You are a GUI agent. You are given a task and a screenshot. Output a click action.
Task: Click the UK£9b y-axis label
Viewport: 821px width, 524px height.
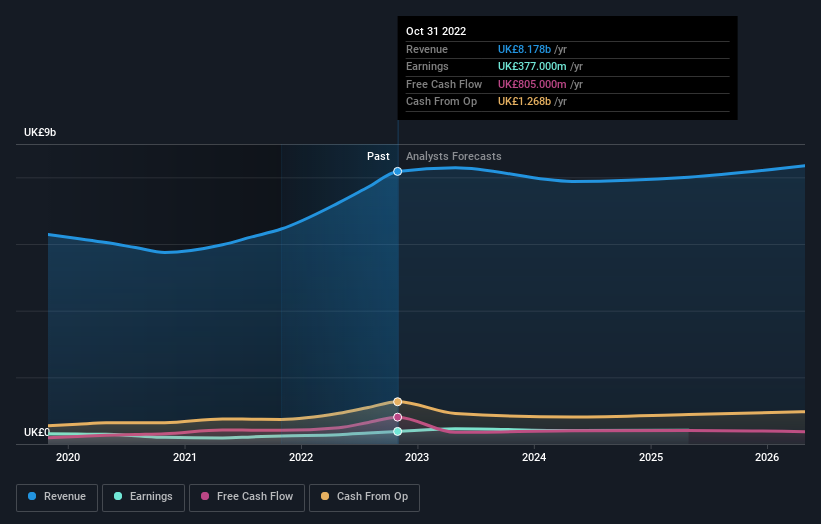coord(40,132)
